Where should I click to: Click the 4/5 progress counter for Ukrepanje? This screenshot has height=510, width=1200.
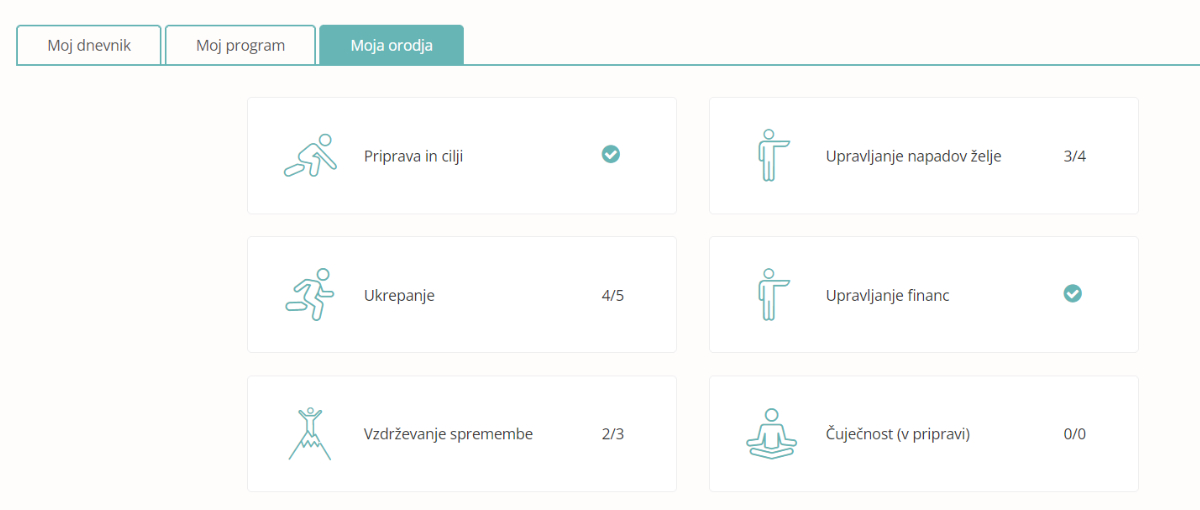pyautogui.click(x=613, y=295)
